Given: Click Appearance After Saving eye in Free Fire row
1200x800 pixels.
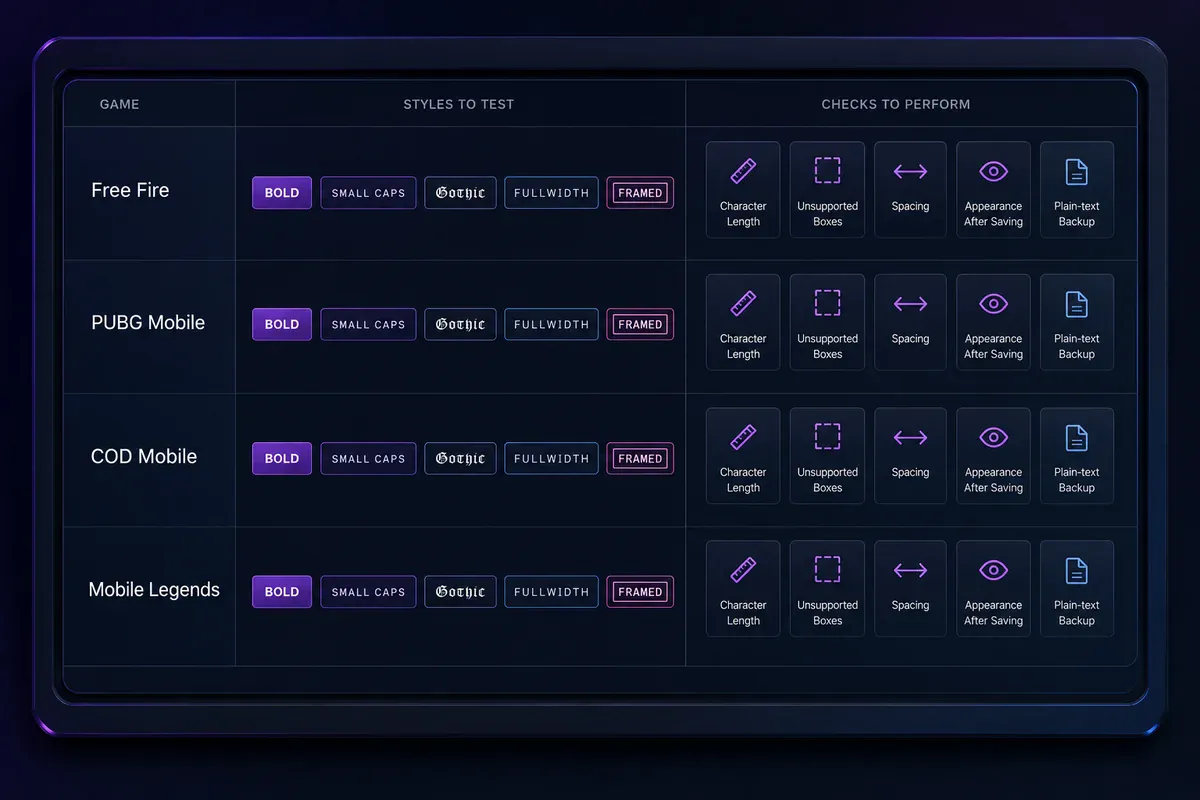Looking at the screenshot, I should [993, 171].
